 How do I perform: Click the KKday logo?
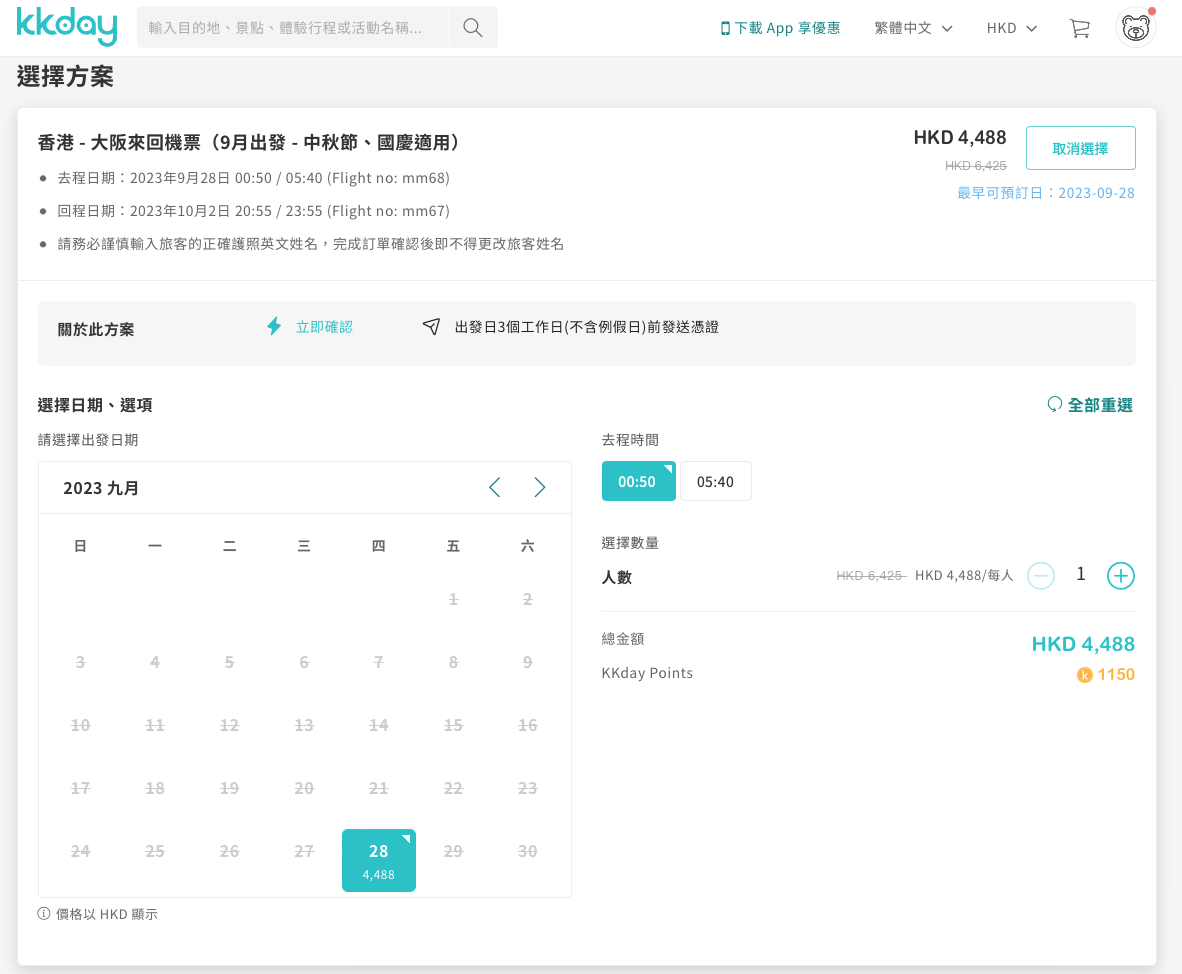[x=66, y=27]
